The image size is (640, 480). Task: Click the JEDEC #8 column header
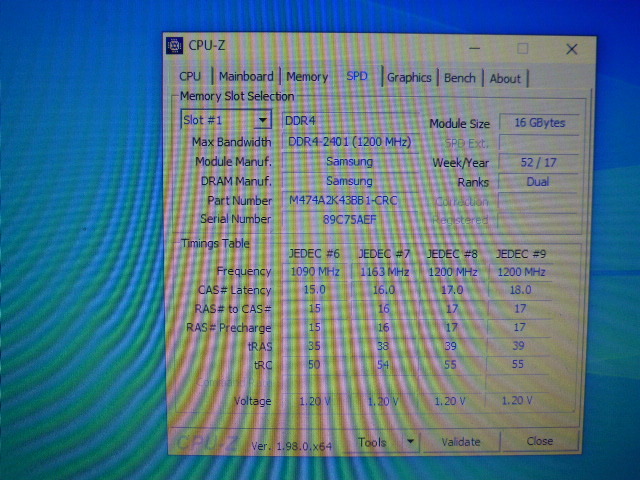click(x=452, y=254)
